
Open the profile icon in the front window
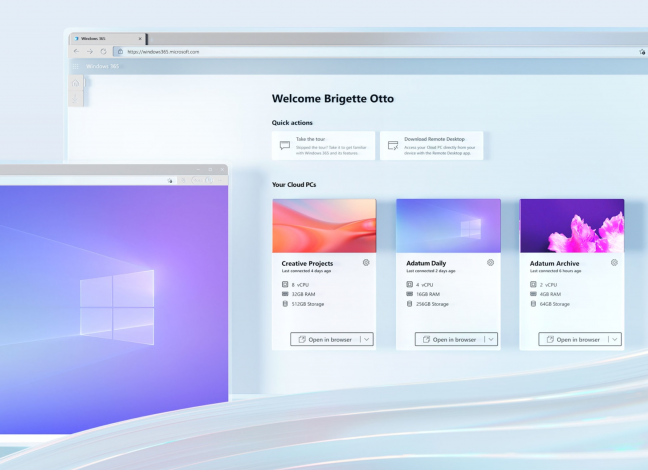tap(209, 181)
